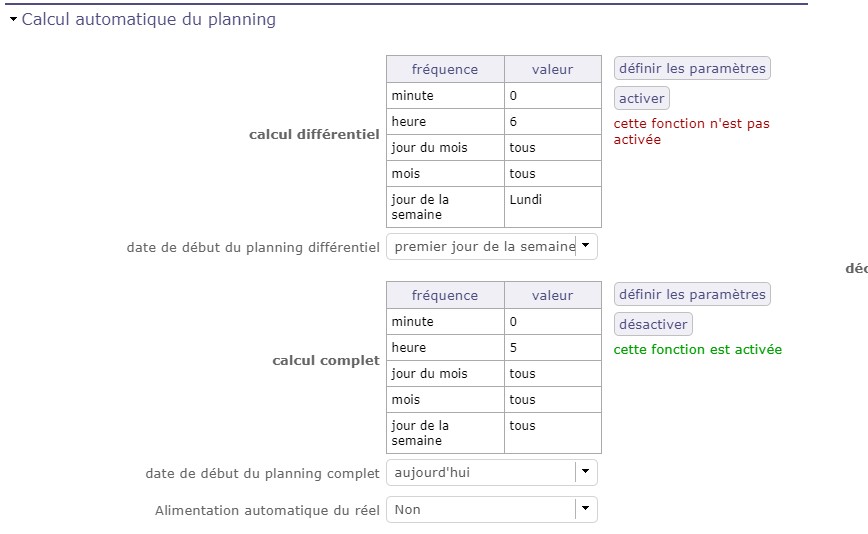Expand the "Alimentation automatique du réel" dropdown
Image resolution: width=868 pixels, height=534 pixels.
tap(586, 509)
